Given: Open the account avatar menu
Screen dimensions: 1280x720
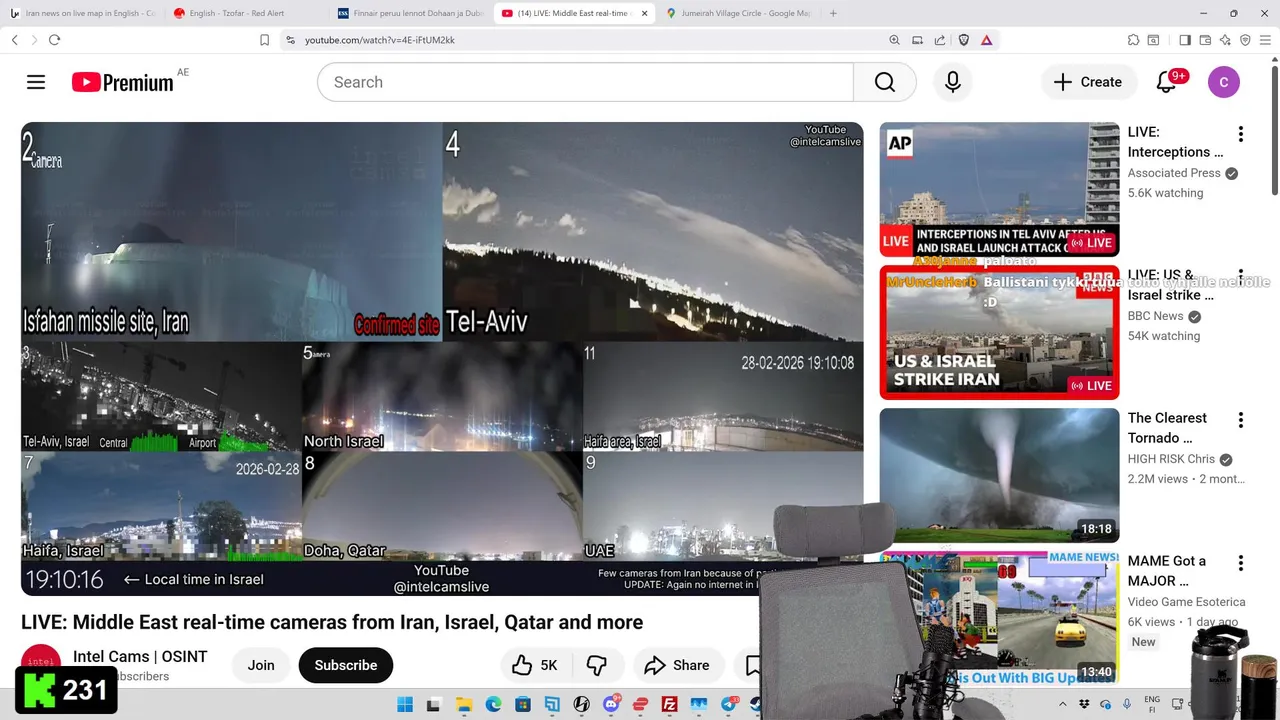Looking at the screenshot, I should [x=1224, y=82].
